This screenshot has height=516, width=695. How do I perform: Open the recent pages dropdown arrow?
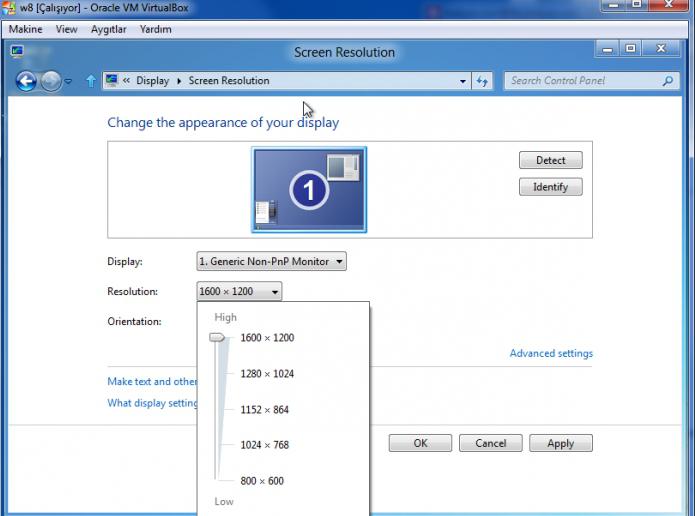(x=68, y=81)
